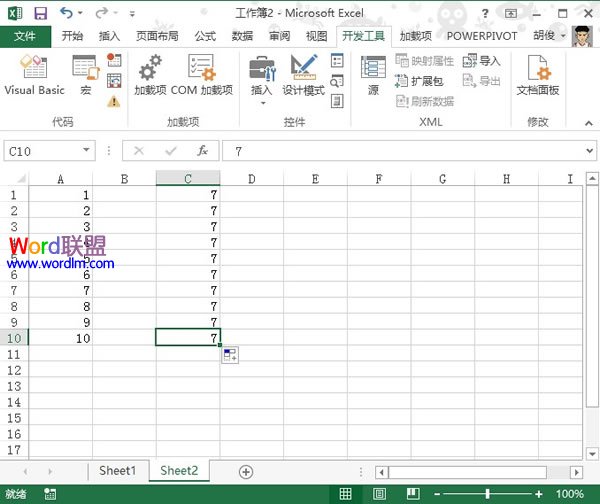
Task: Click the Normal view grid icon
Action: pos(346,494)
